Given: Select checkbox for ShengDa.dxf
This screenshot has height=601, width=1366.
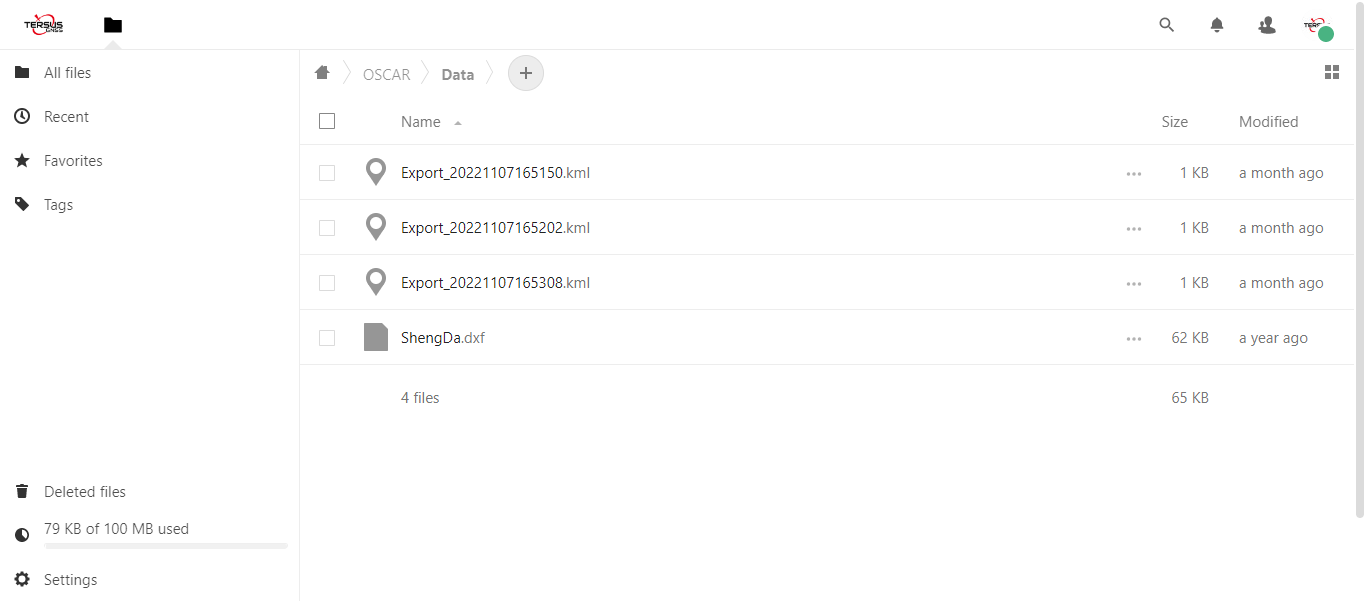Looking at the screenshot, I should click(x=327, y=338).
